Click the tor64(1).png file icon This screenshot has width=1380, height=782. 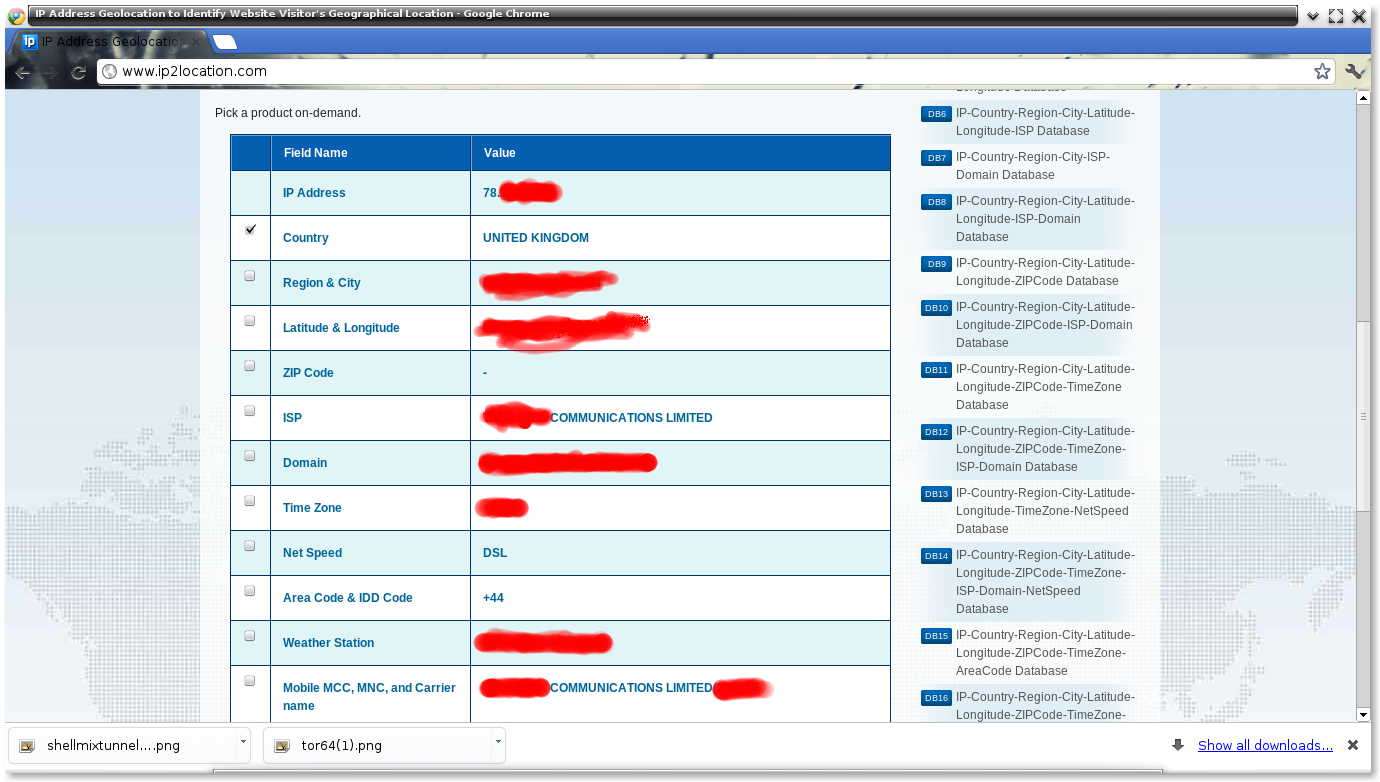[x=282, y=745]
